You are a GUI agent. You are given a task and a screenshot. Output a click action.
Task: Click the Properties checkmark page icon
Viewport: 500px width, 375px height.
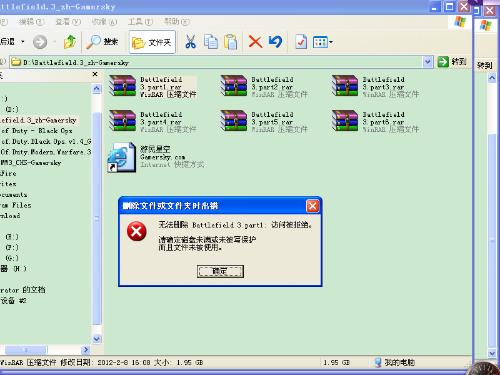(301, 42)
